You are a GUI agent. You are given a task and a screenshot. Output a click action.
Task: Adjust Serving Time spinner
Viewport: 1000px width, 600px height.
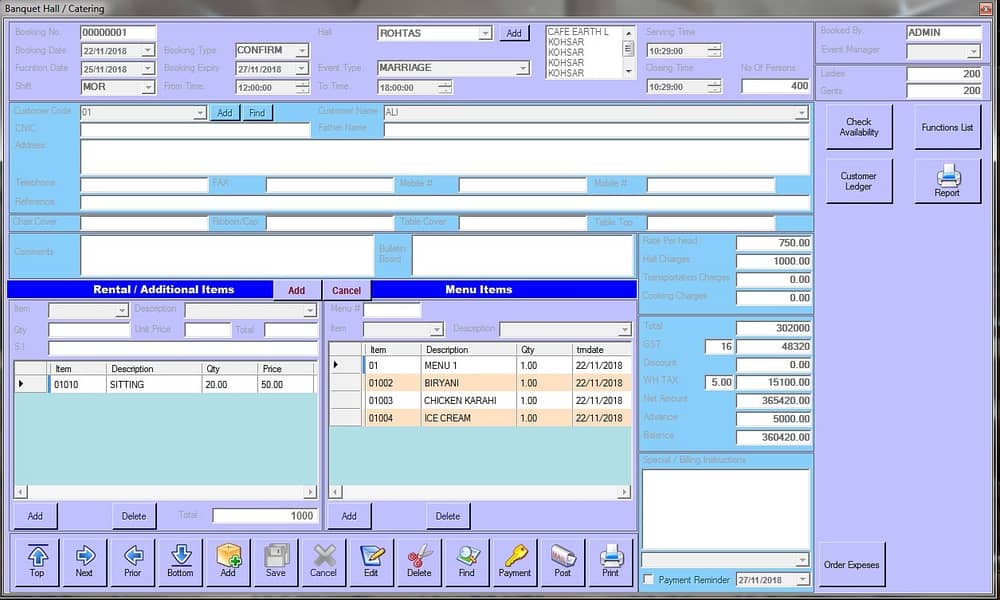714,50
